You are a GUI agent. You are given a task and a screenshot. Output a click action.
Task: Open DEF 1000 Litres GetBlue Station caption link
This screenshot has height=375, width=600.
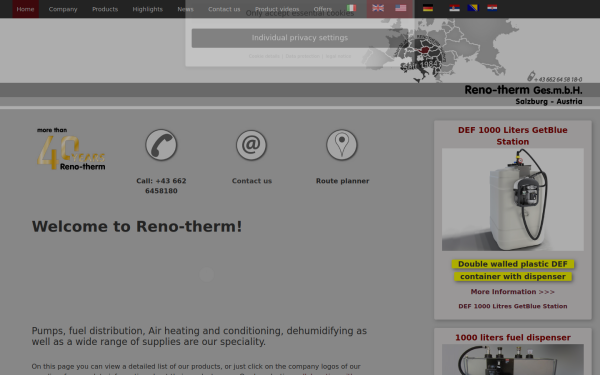[x=513, y=306]
